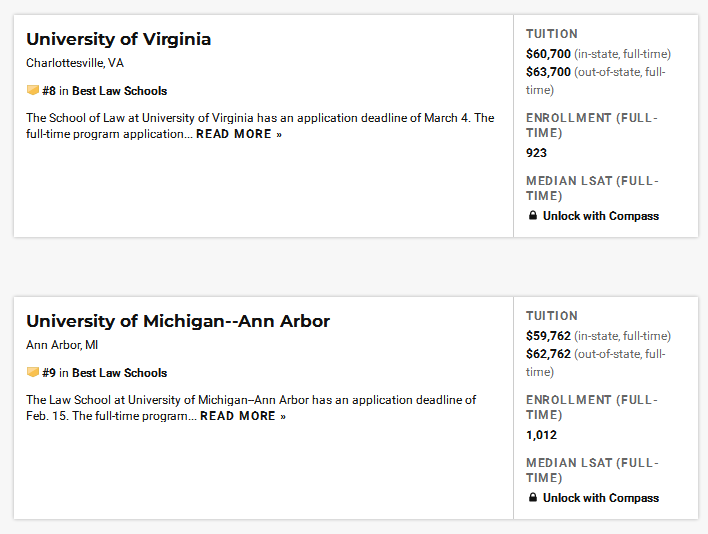Image resolution: width=708 pixels, height=534 pixels.
Task: Open University of Michigan--Ann Arbor title link
Action: [178, 321]
